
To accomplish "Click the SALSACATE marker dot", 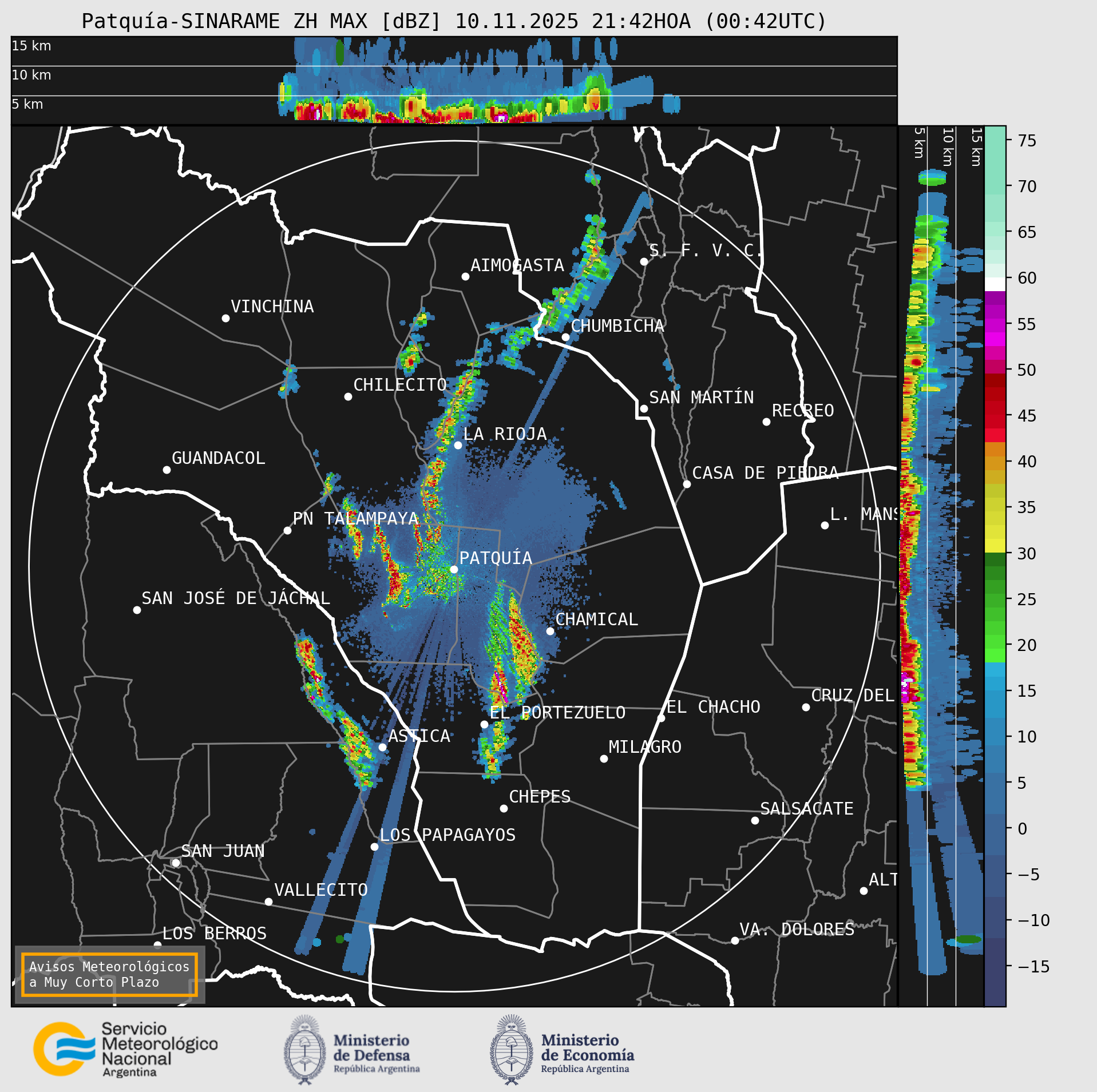I will [755, 820].
